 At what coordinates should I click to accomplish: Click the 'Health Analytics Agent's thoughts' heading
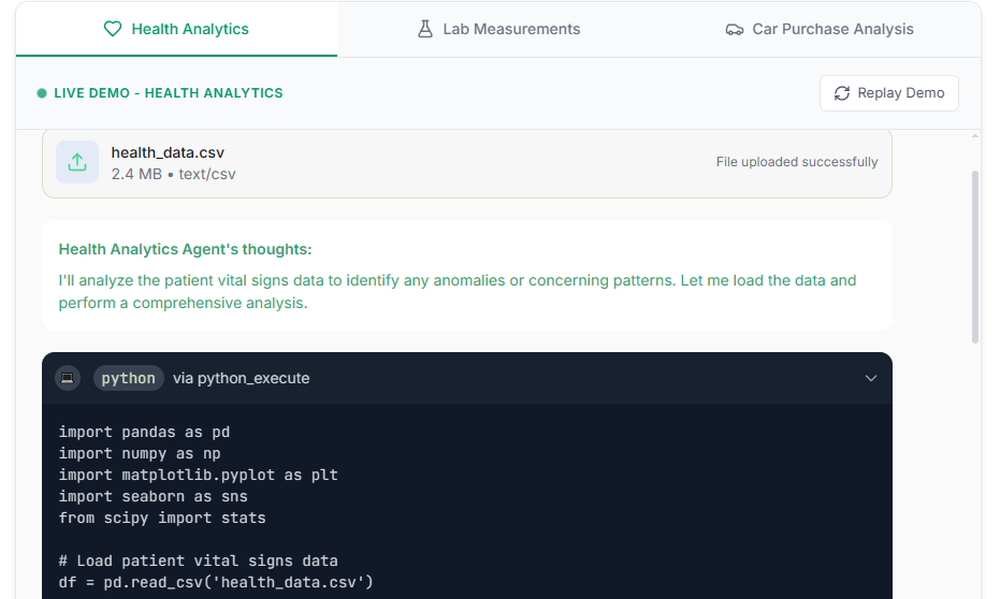(x=185, y=249)
